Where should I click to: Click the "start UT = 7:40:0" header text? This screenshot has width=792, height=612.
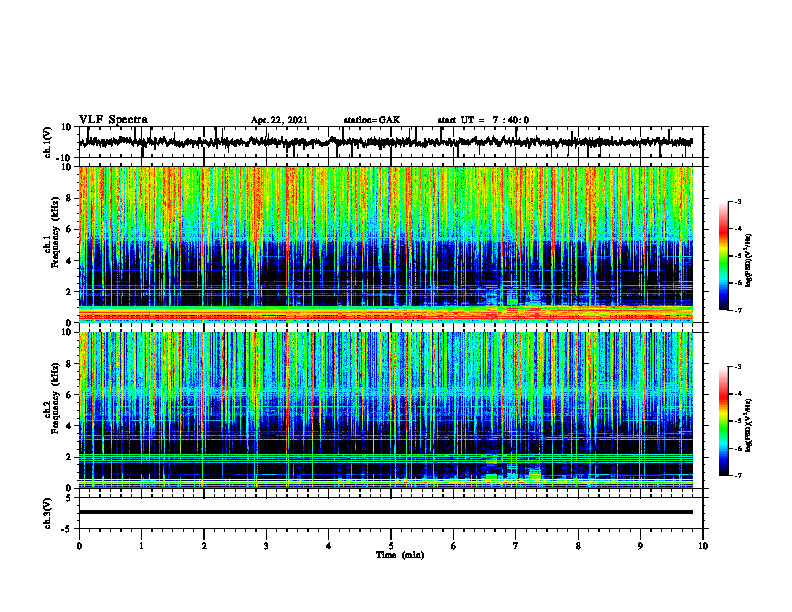click(x=483, y=120)
